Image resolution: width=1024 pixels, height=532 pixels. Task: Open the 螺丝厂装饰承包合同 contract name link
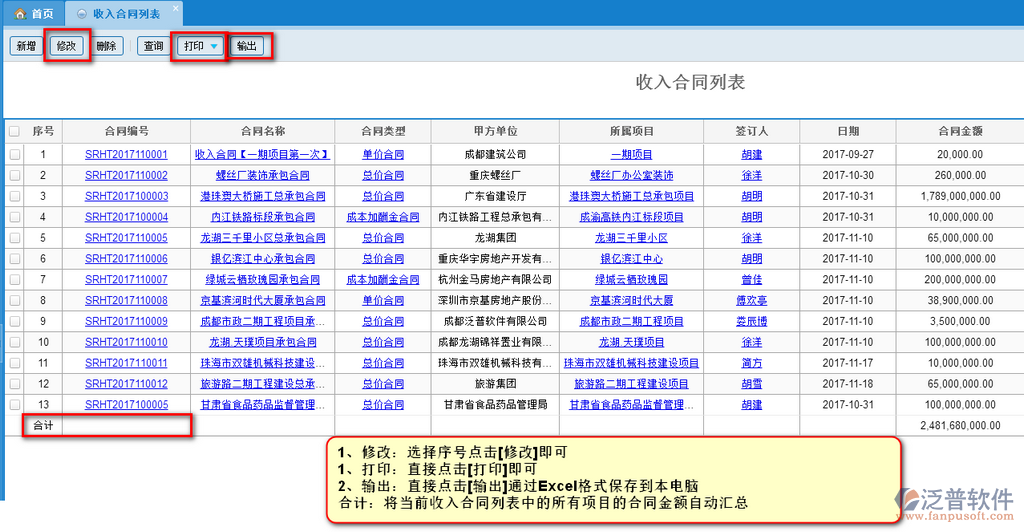coord(262,176)
